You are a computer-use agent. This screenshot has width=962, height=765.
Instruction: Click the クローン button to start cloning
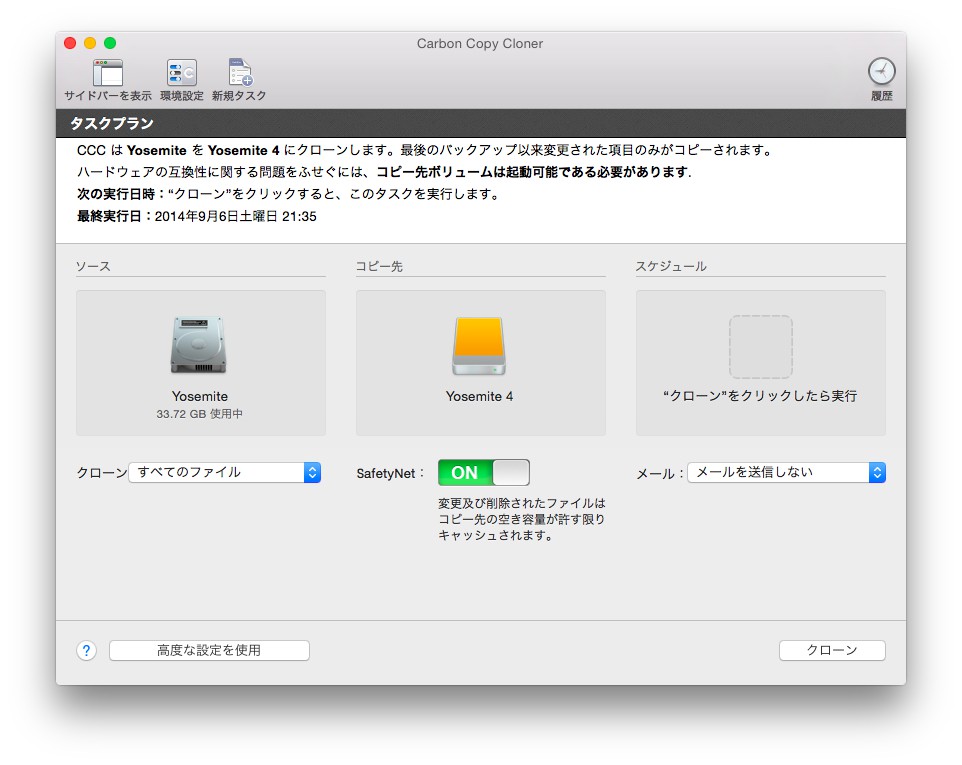coord(832,650)
